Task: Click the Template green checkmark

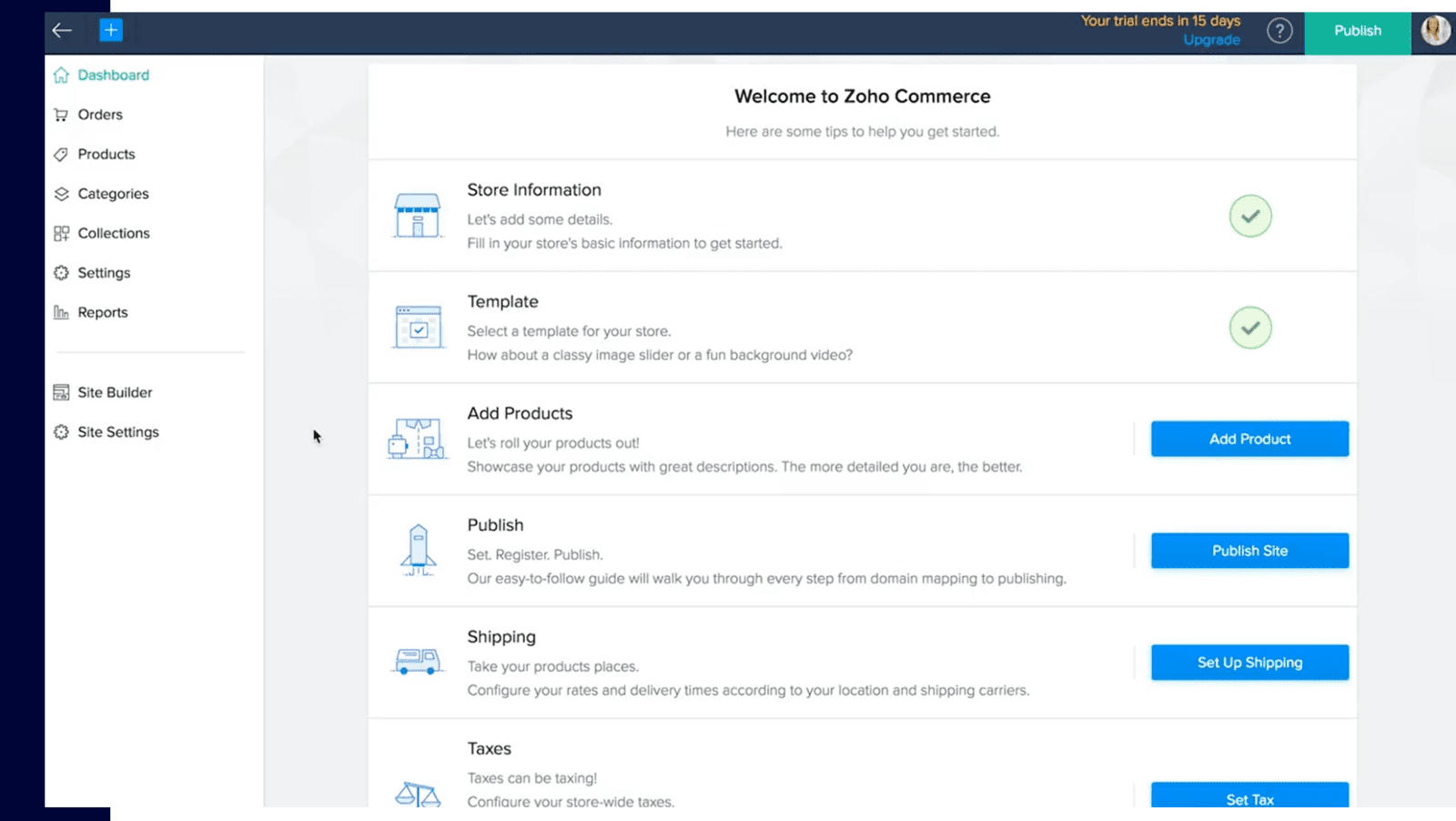Action: click(x=1250, y=328)
